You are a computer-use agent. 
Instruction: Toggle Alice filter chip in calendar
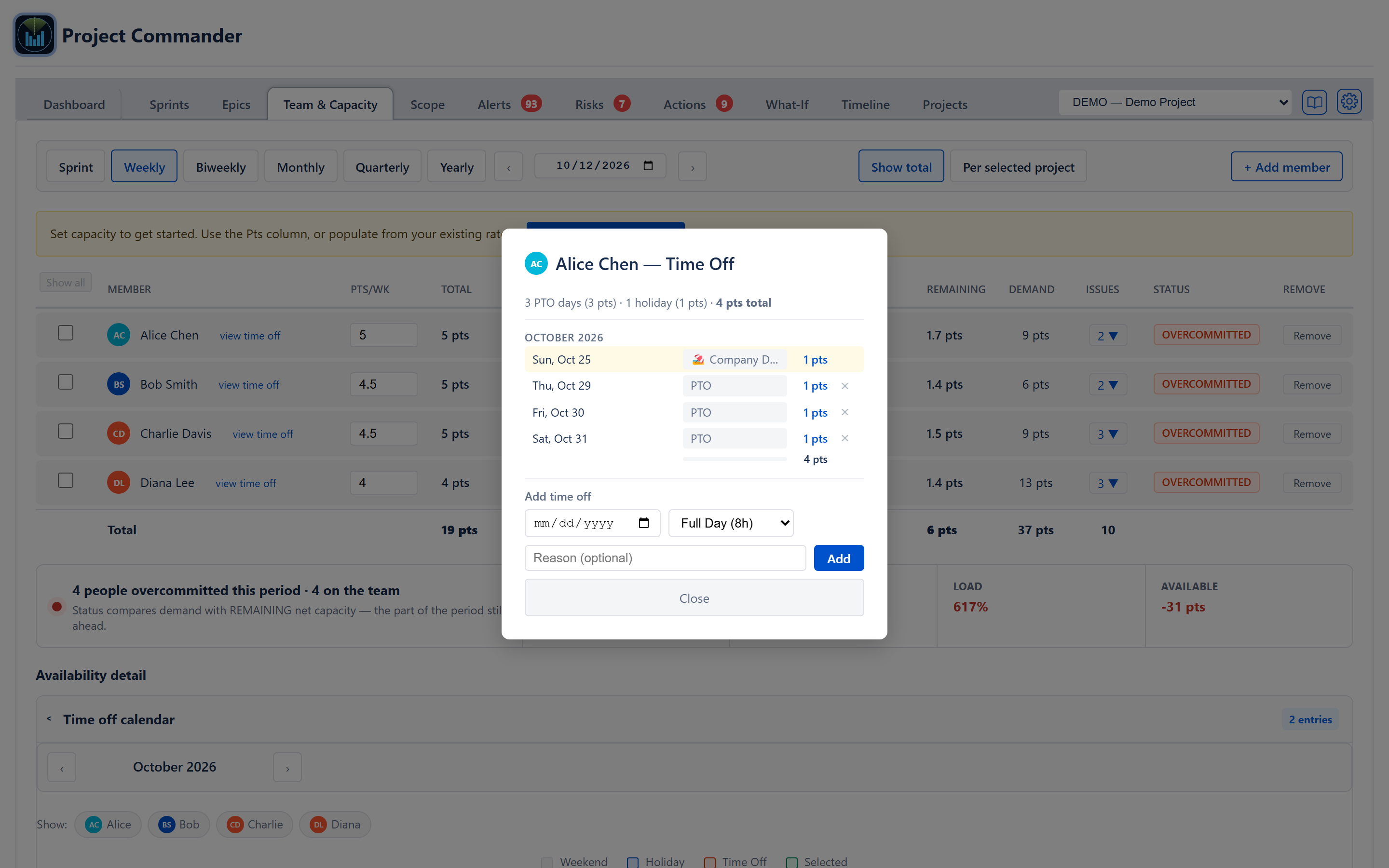click(x=108, y=825)
